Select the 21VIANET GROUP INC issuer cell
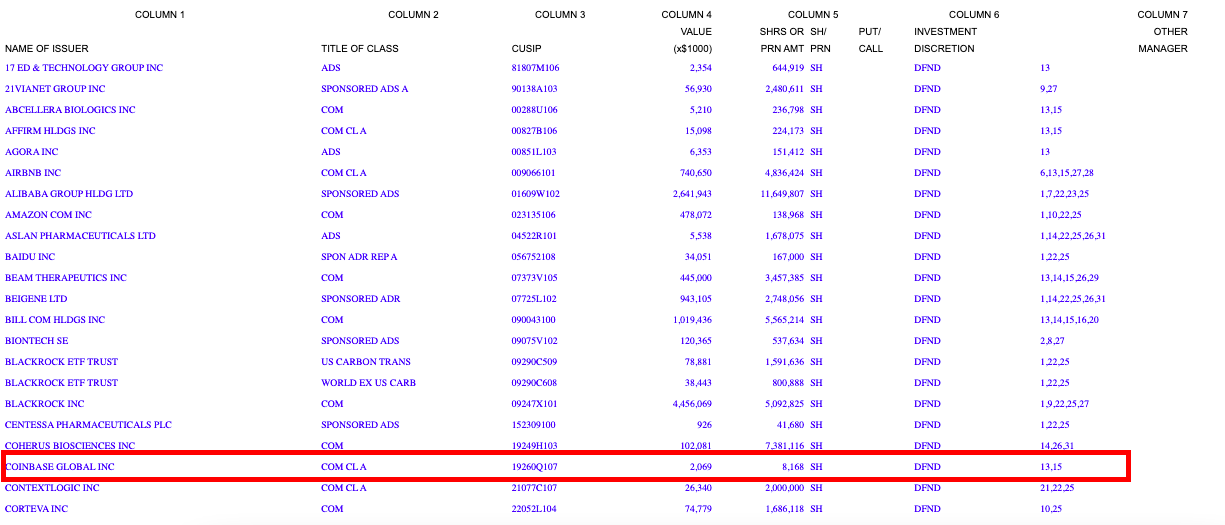The image size is (1225, 525). click(x=55, y=89)
